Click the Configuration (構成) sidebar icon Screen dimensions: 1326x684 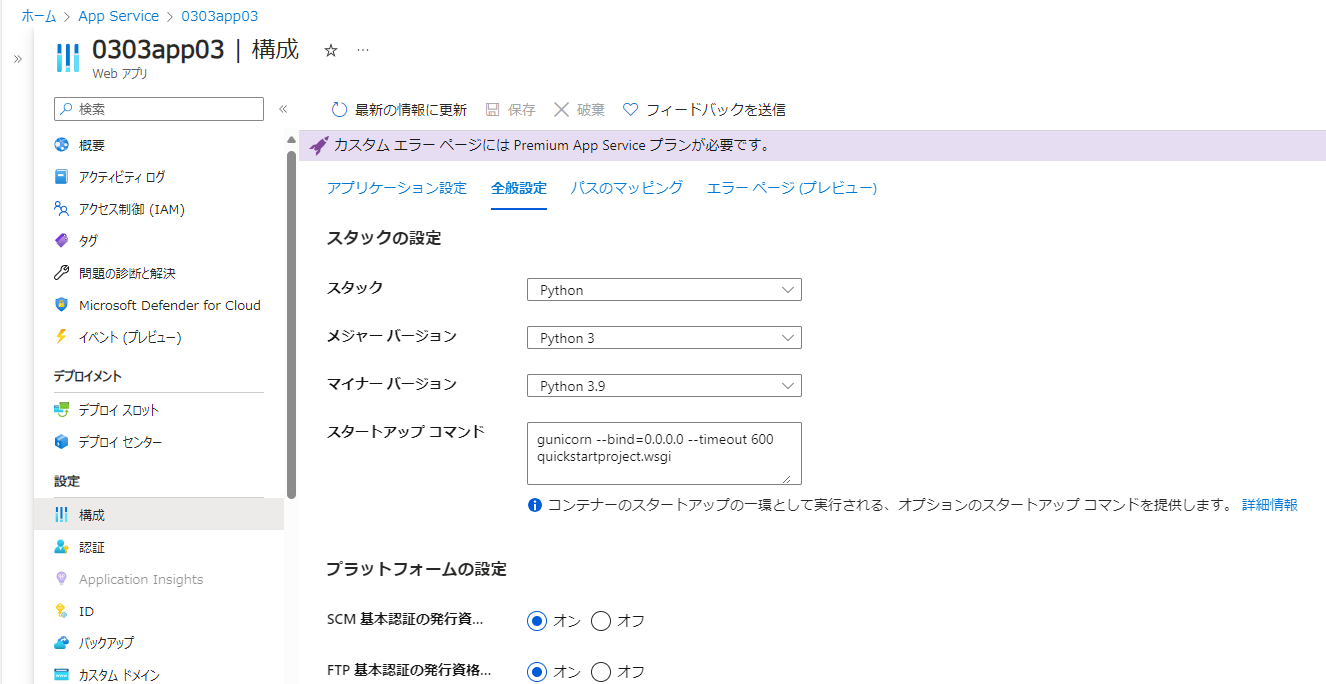click(x=62, y=515)
